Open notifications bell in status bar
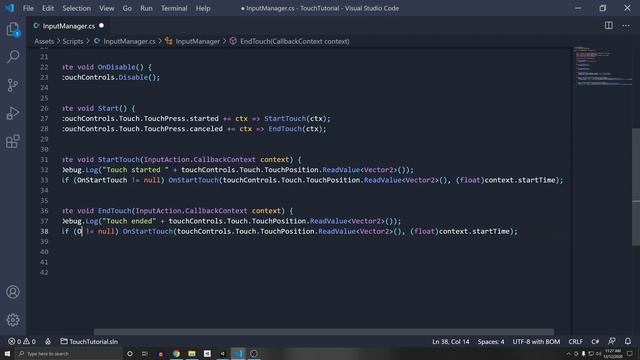 628,341
